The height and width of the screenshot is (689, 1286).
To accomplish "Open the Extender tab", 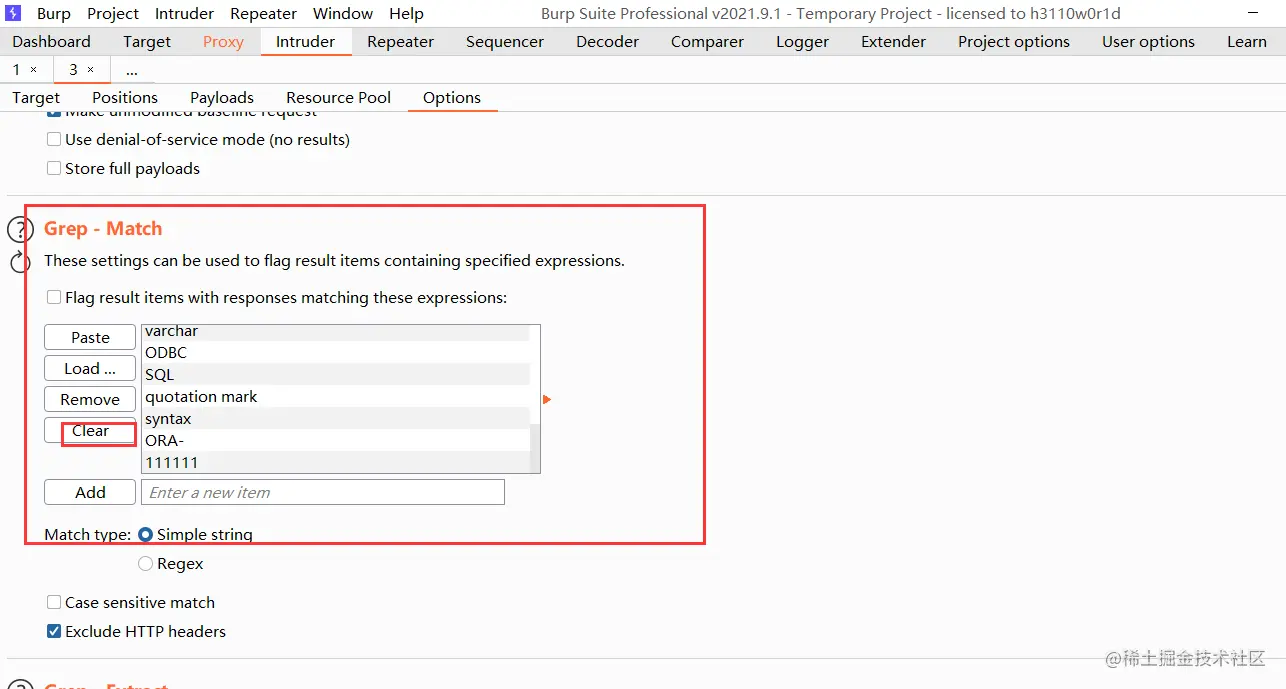I will pyautogui.click(x=893, y=42).
